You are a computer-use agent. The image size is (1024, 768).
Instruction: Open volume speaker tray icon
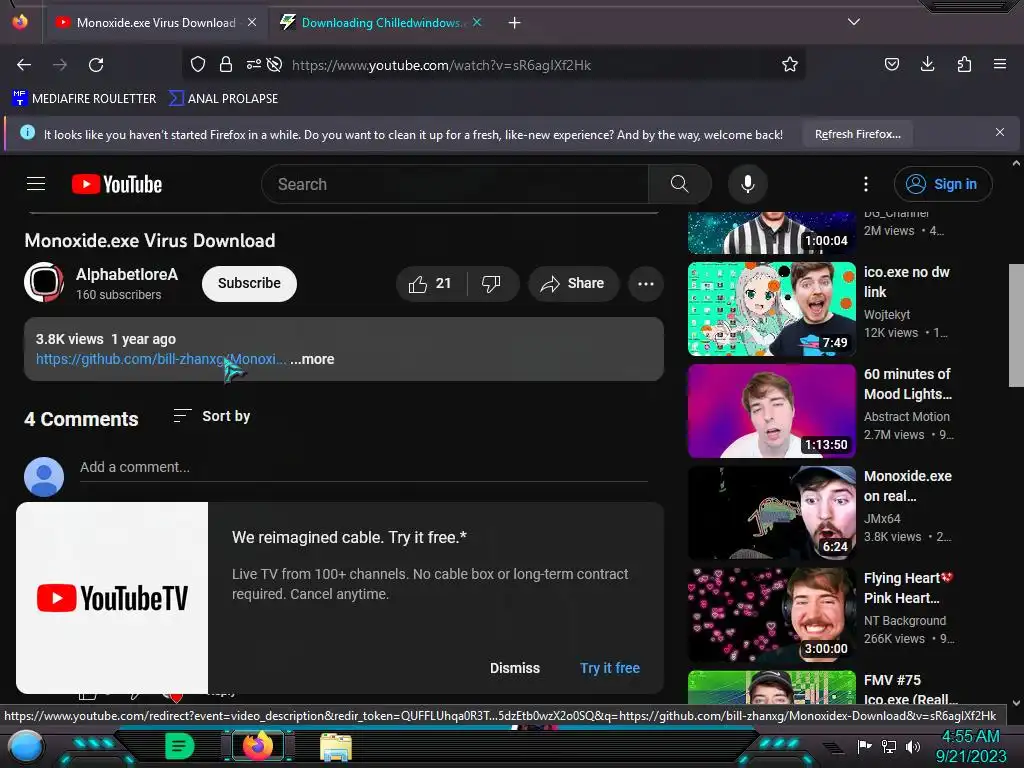click(x=913, y=746)
